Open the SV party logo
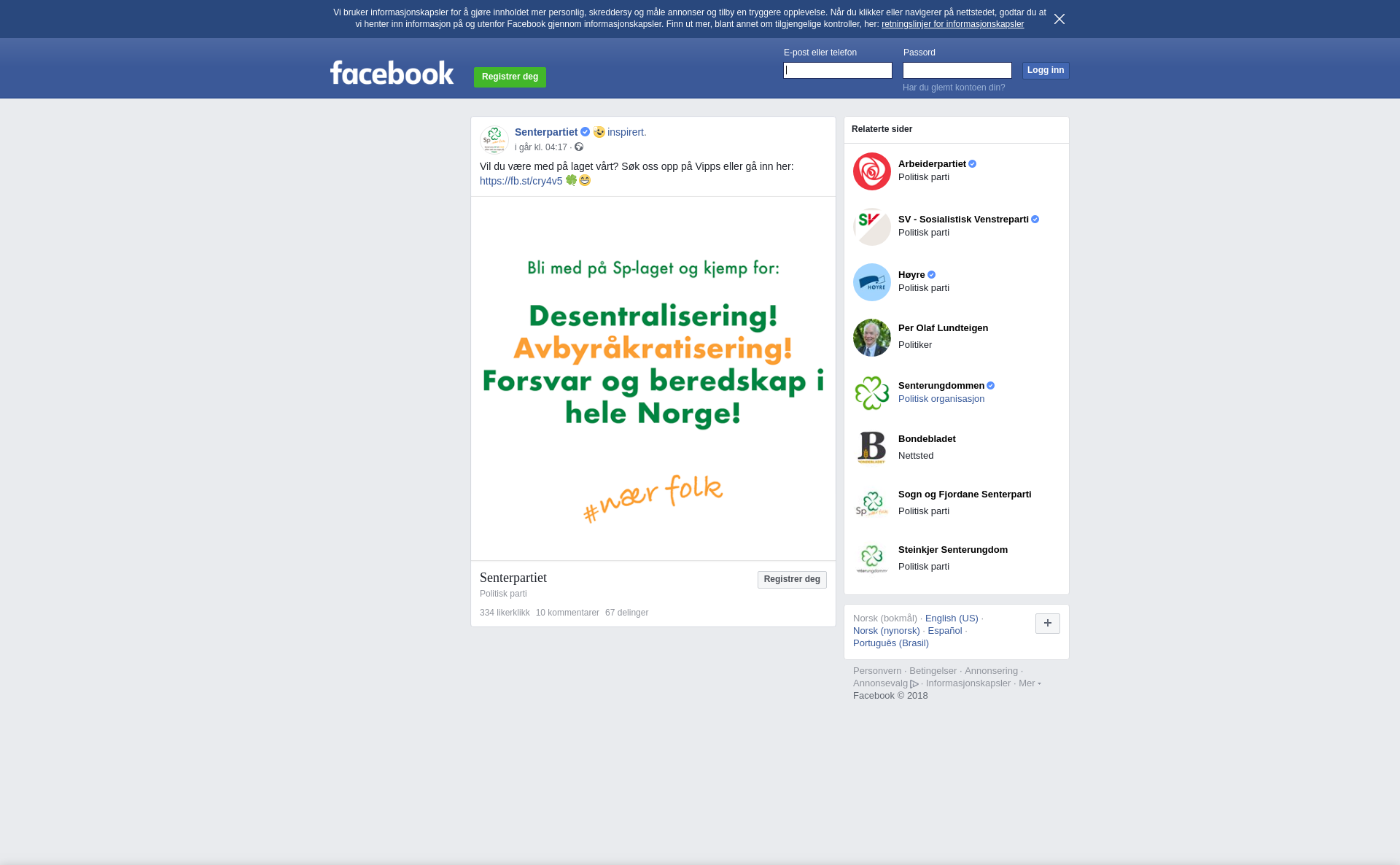 tap(872, 227)
